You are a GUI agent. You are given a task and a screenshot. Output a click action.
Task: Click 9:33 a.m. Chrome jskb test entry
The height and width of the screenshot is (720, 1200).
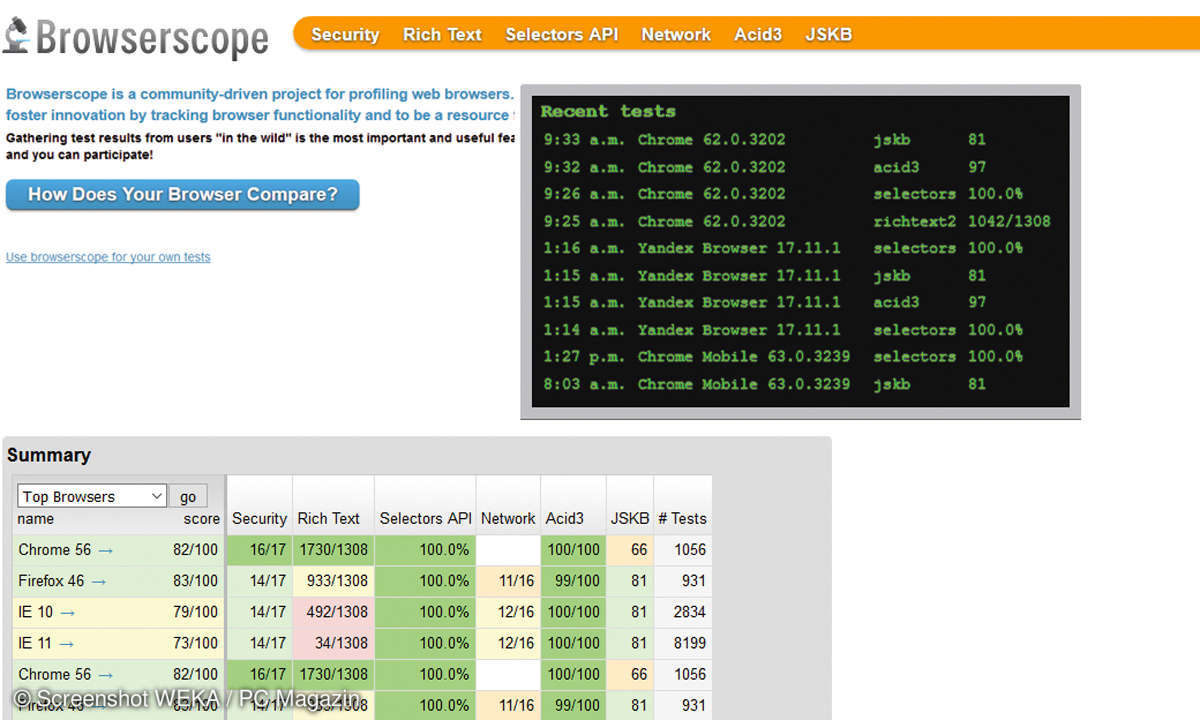[765, 139]
